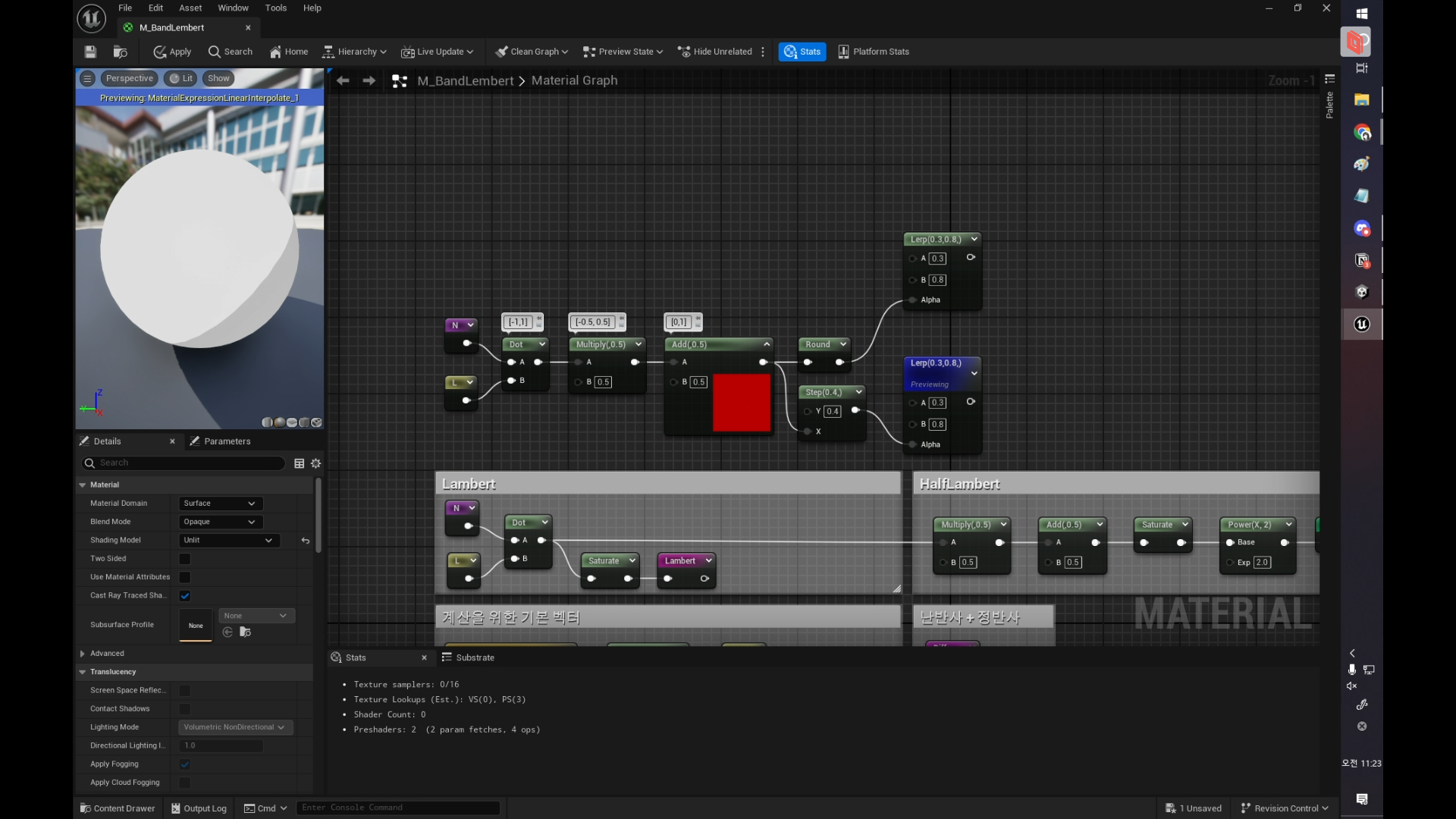1456x819 pixels.
Task: Click the Home toolbar button
Action: pos(289,52)
